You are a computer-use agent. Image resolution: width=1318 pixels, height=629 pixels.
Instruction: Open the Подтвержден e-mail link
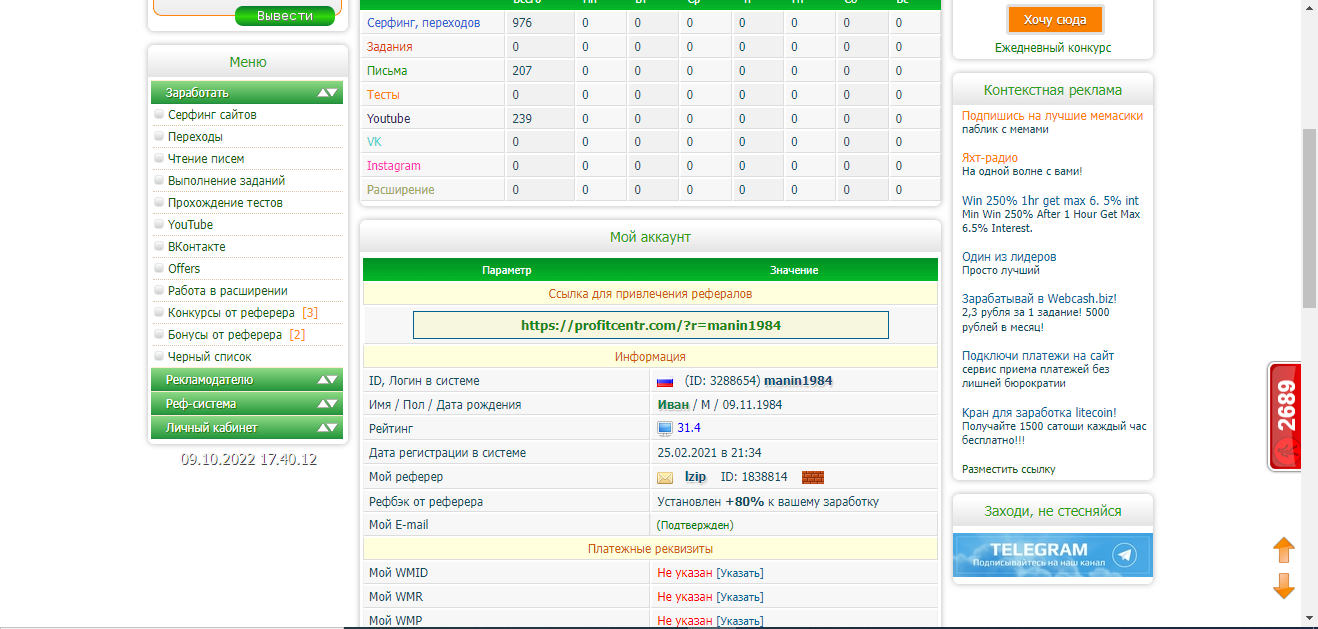pyautogui.click(x=695, y=525)
